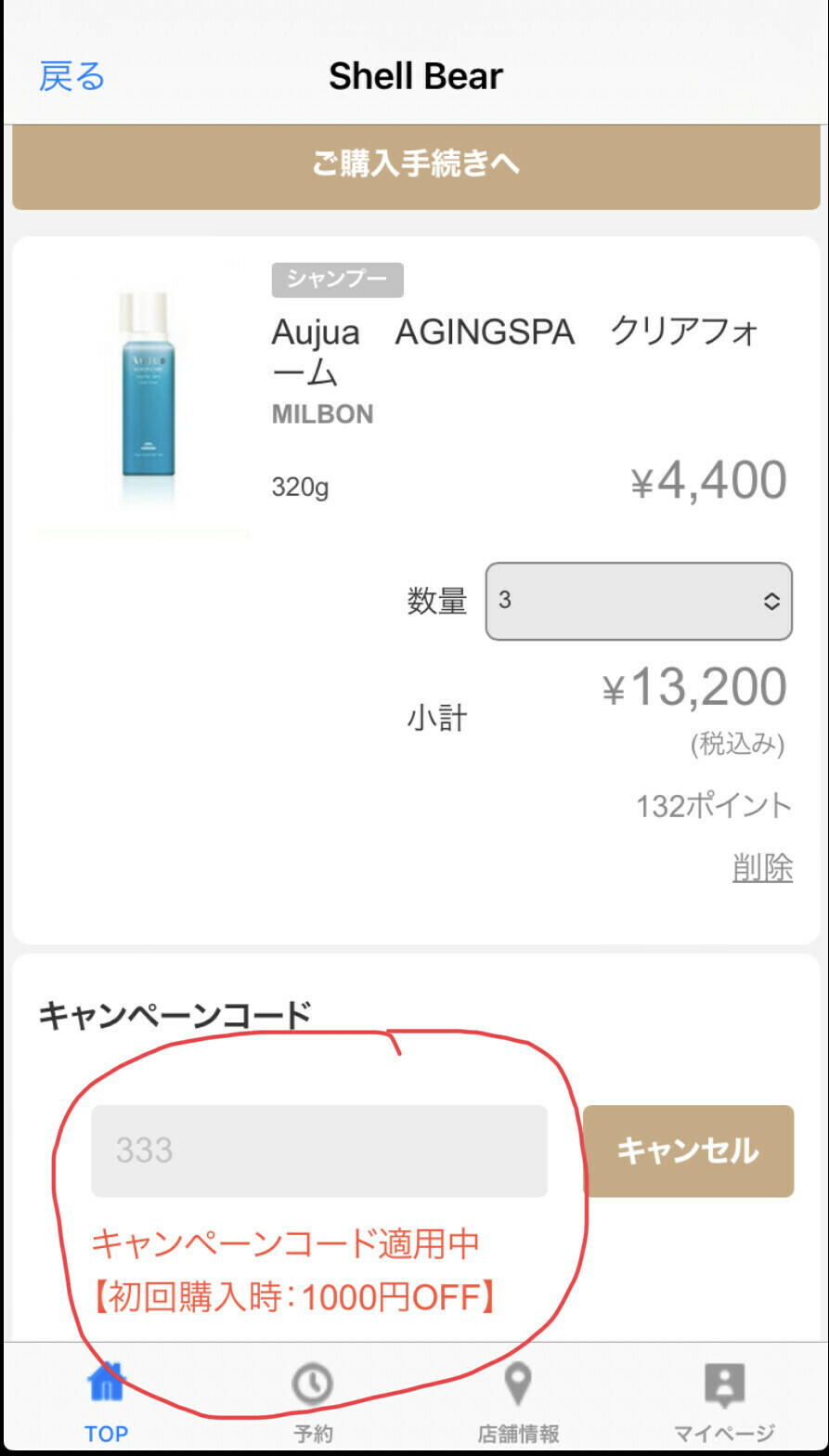The width and height of the screenshot is (829, 1456).
Task: Open the 予約 clock icon tab
Action: tap(312, 1384)
